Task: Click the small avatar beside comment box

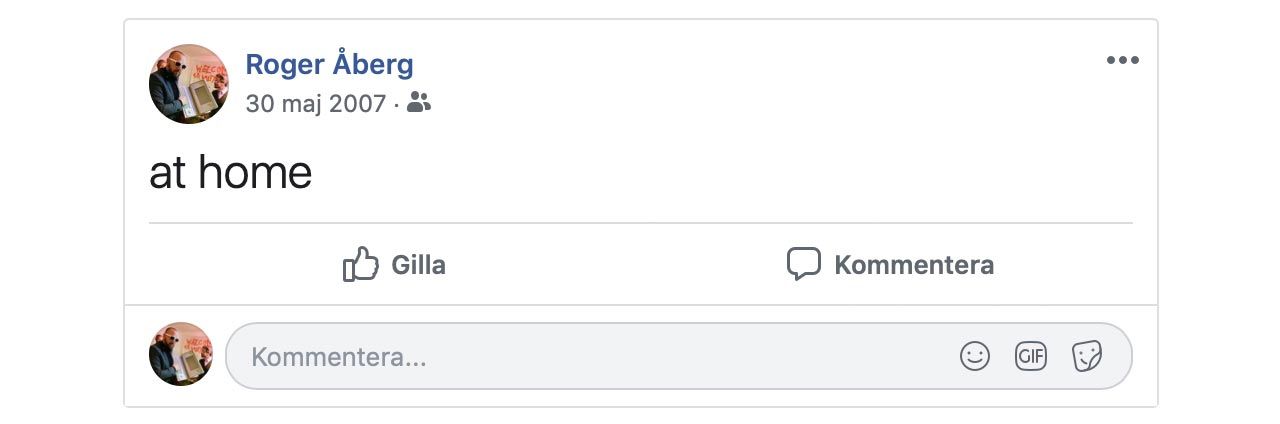Action: (181, 354)
